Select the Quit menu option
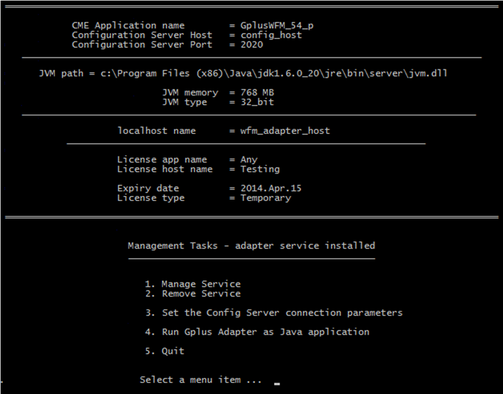This screenshot has width=503, height=394. click(164, 351)
